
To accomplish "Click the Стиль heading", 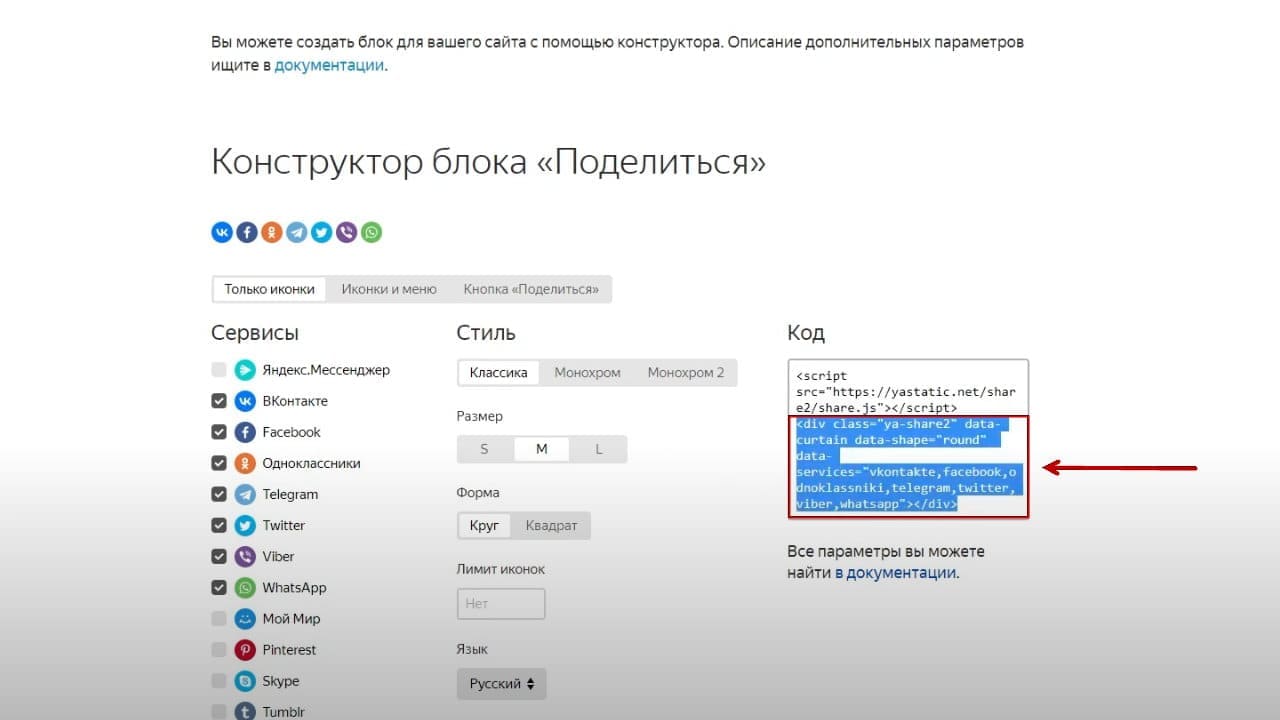I will (486, 333).
